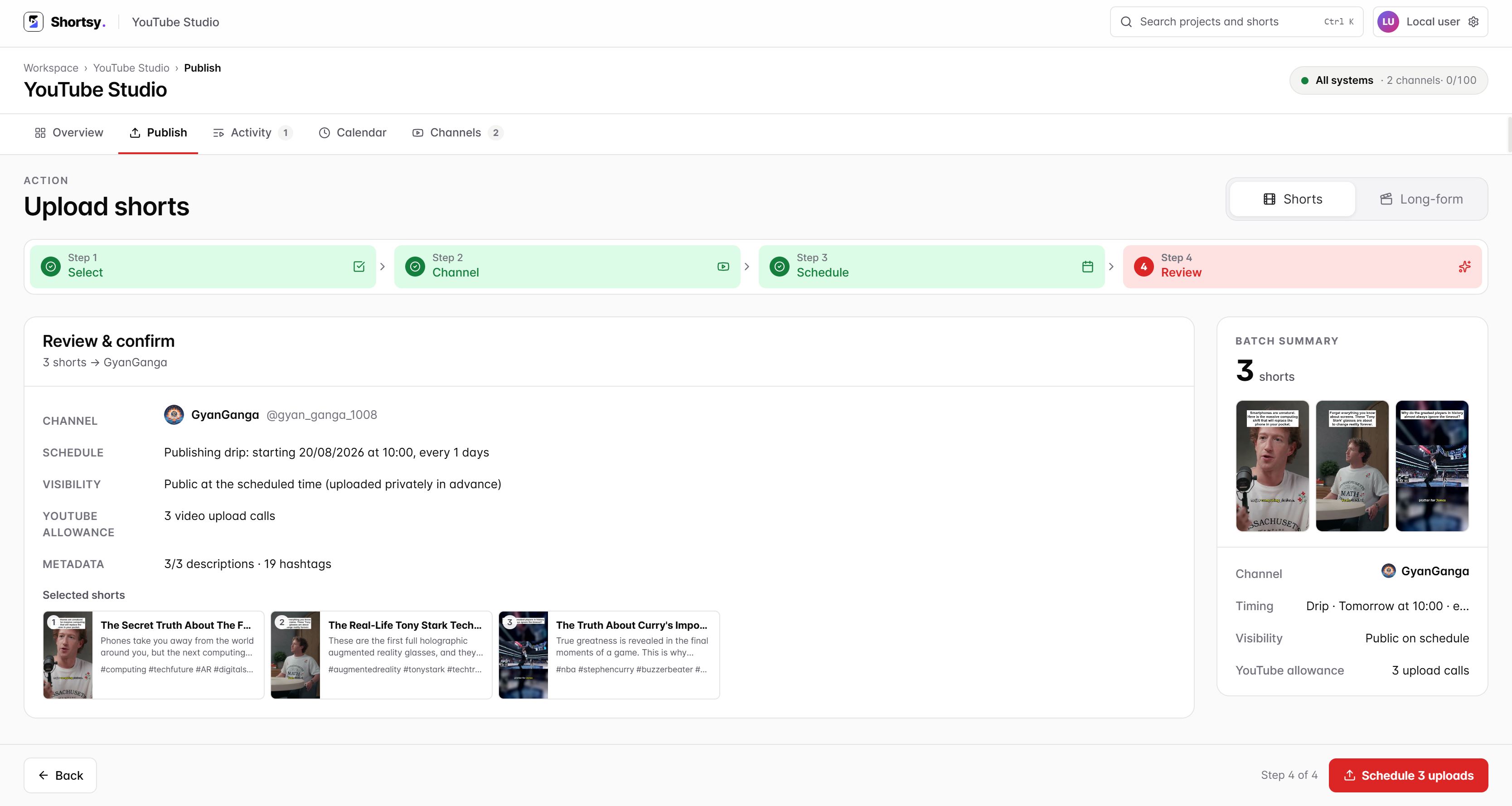
Task: Open the Activity tab
Action: (x=252, y=133)
